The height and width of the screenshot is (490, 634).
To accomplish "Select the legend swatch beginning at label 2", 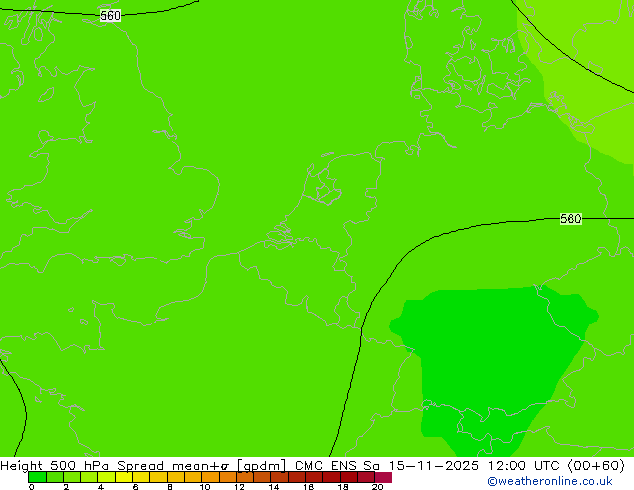I will [72, 477].
